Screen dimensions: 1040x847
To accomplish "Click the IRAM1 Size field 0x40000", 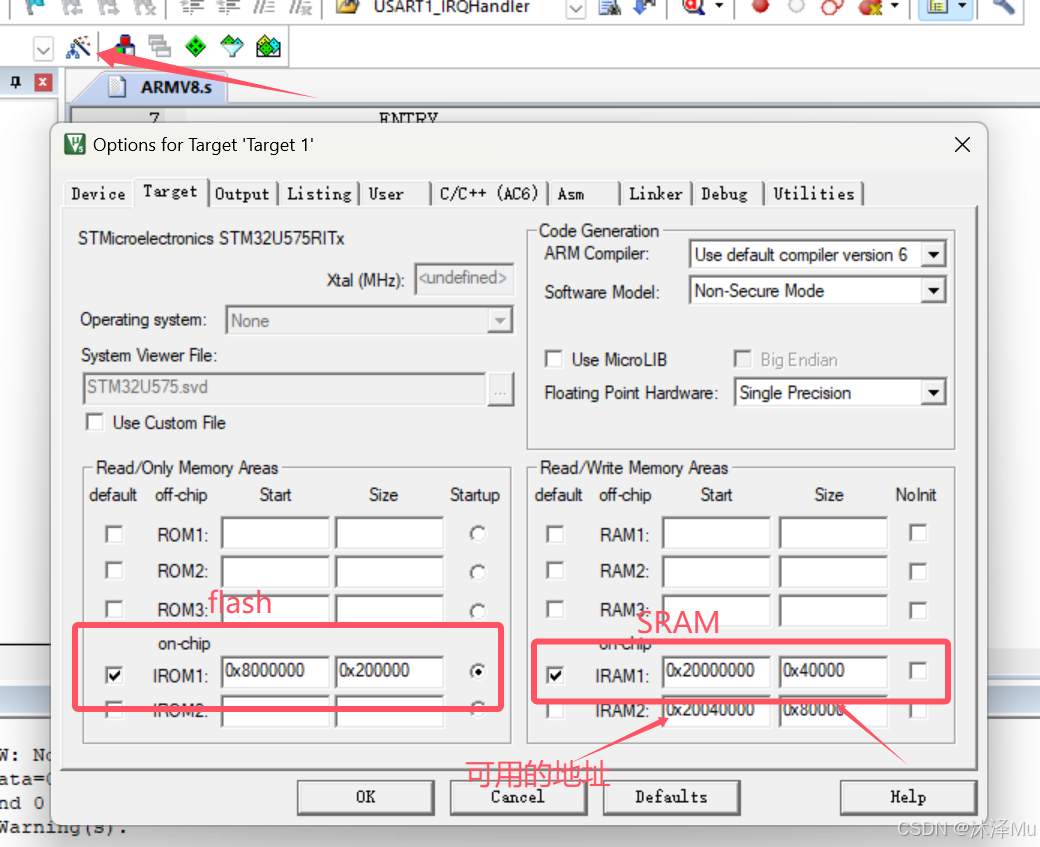I will point(833,672).
